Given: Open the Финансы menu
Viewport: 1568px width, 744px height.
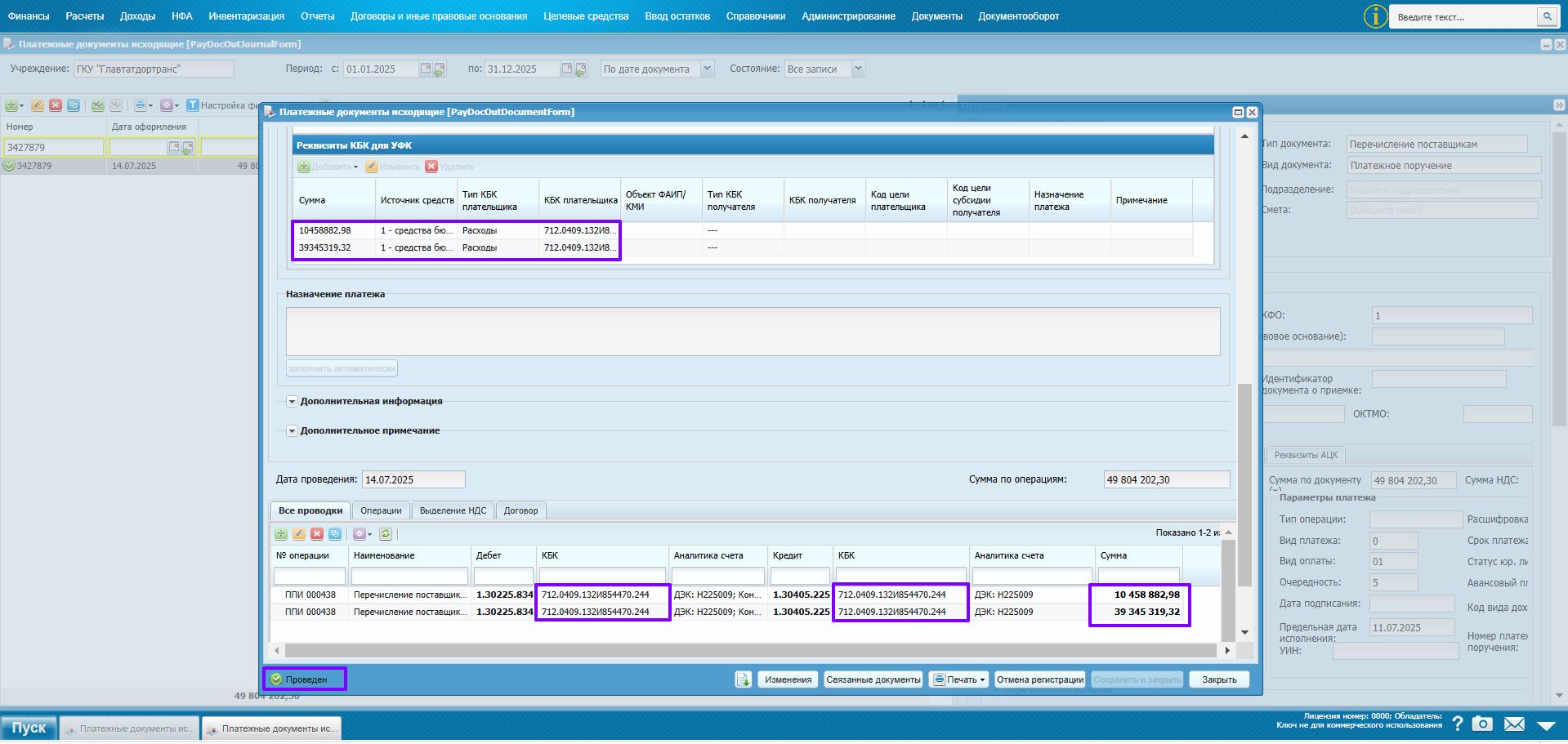Looking at the screenshot, I should coord(29,16).
